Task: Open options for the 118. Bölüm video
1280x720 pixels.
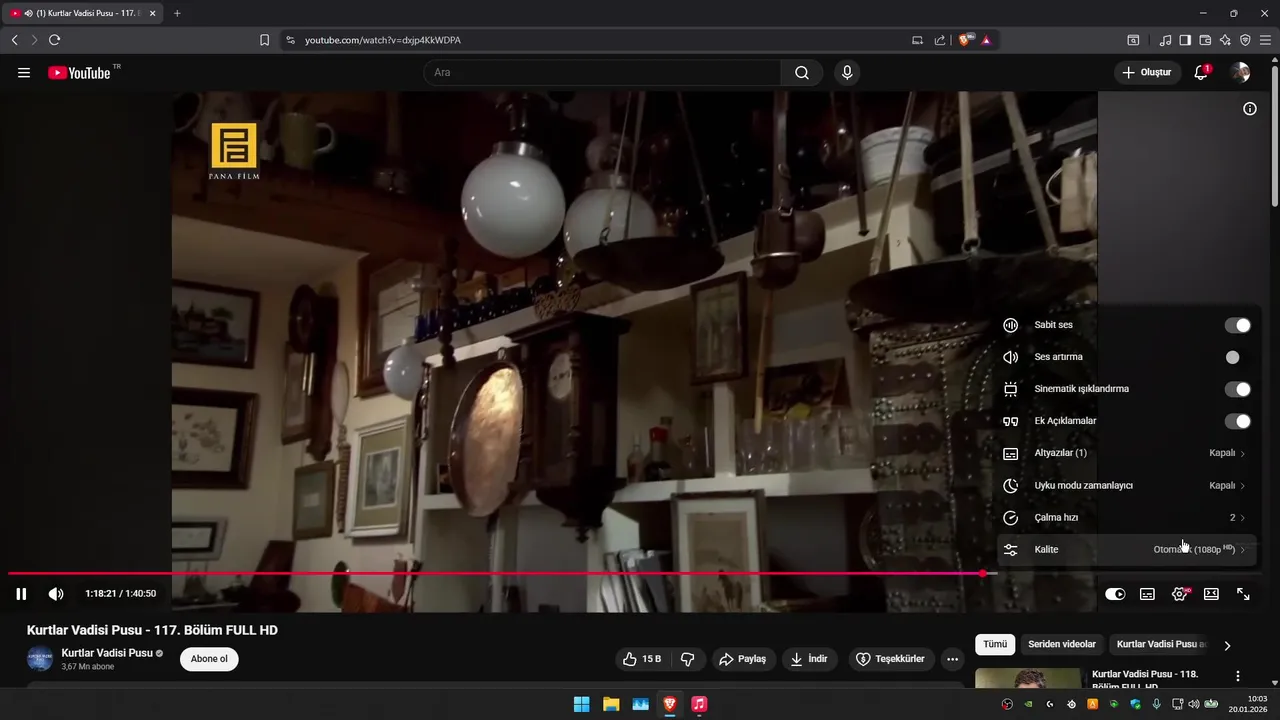Action: click(x=1238, y=676)
